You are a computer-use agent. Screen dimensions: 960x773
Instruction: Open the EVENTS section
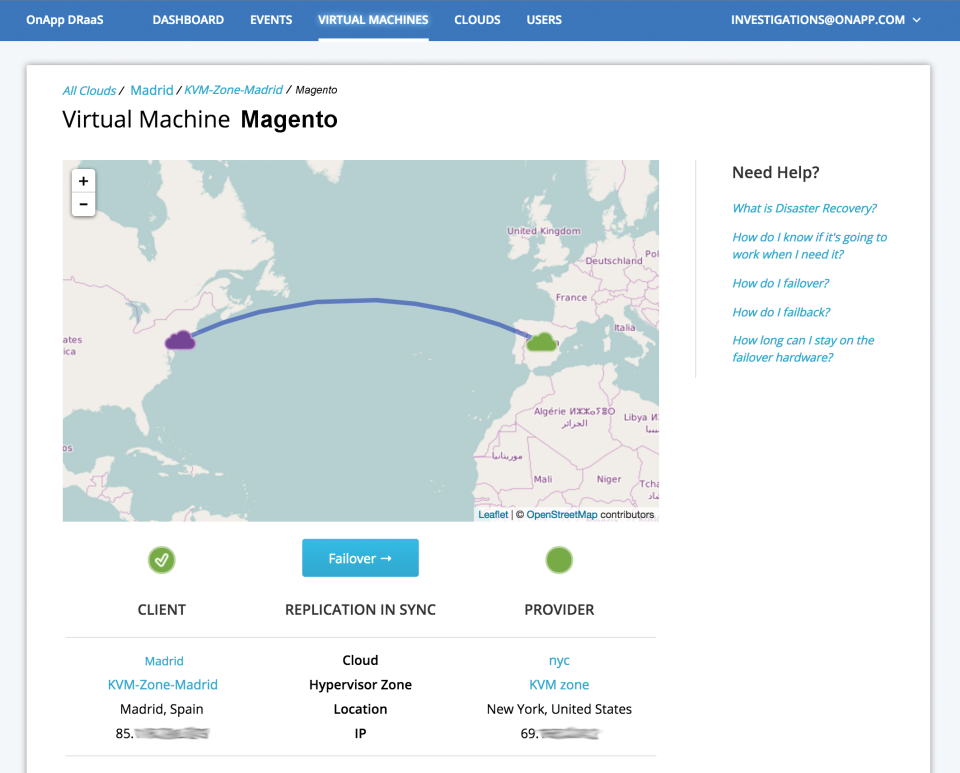[271, 19]
